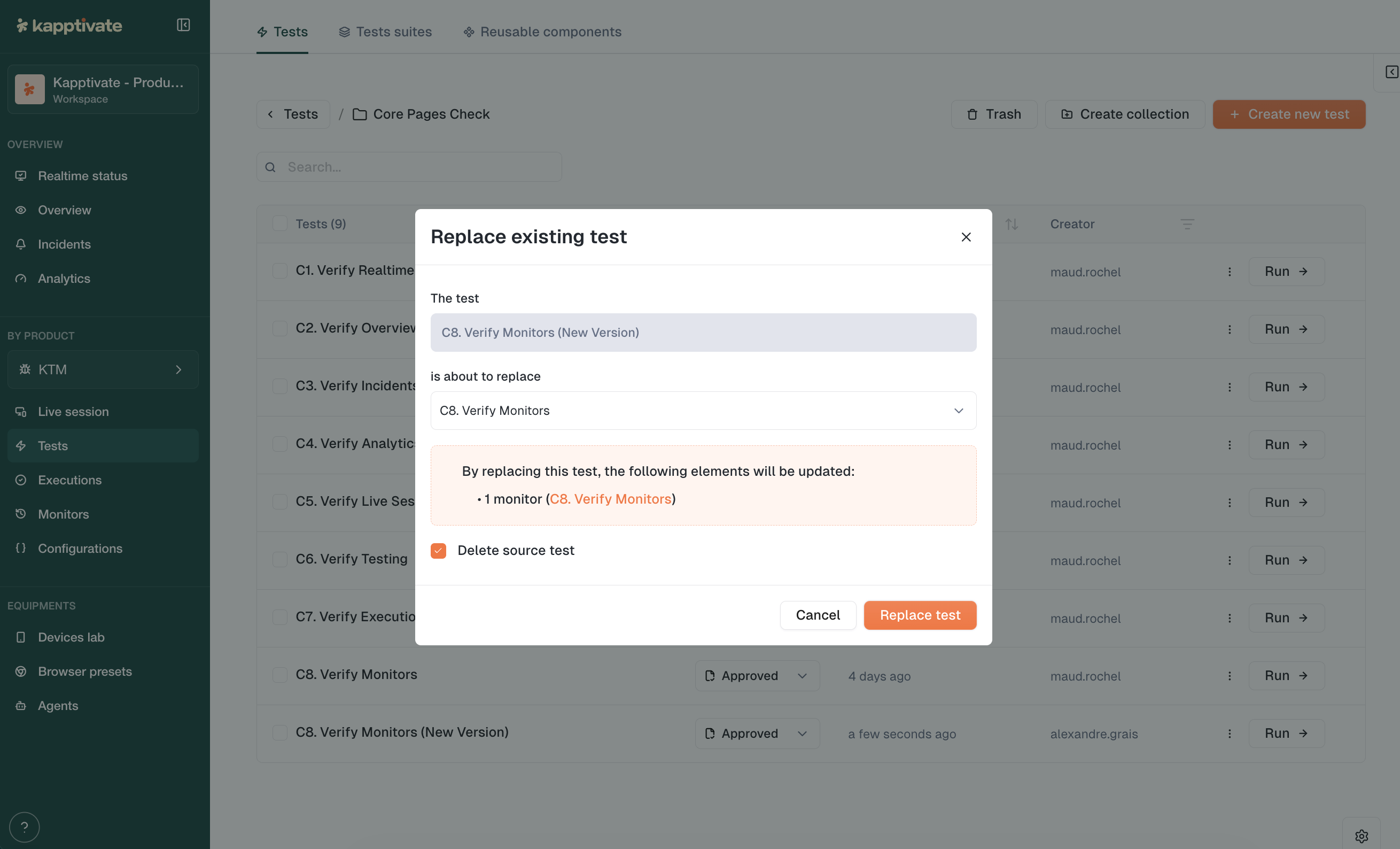Sort the tests table using the sort arrows
Viewport: 1400px width, 849px height.
point(1012,224)
